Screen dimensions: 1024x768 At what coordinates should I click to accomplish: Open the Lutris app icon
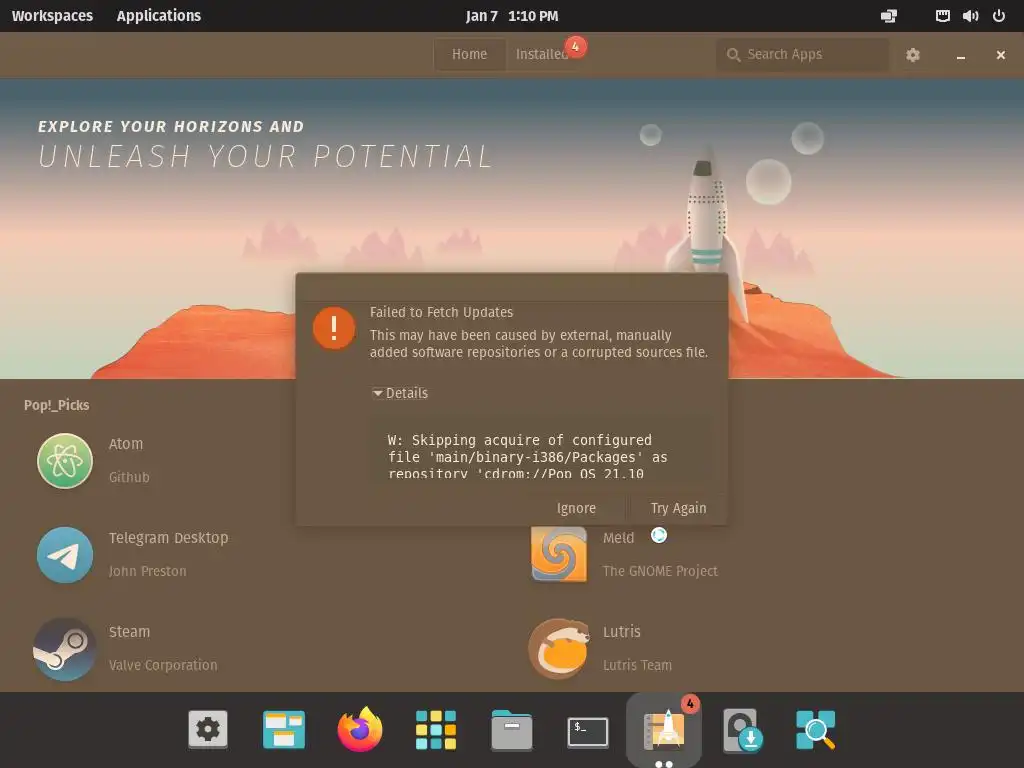(558, 648)
